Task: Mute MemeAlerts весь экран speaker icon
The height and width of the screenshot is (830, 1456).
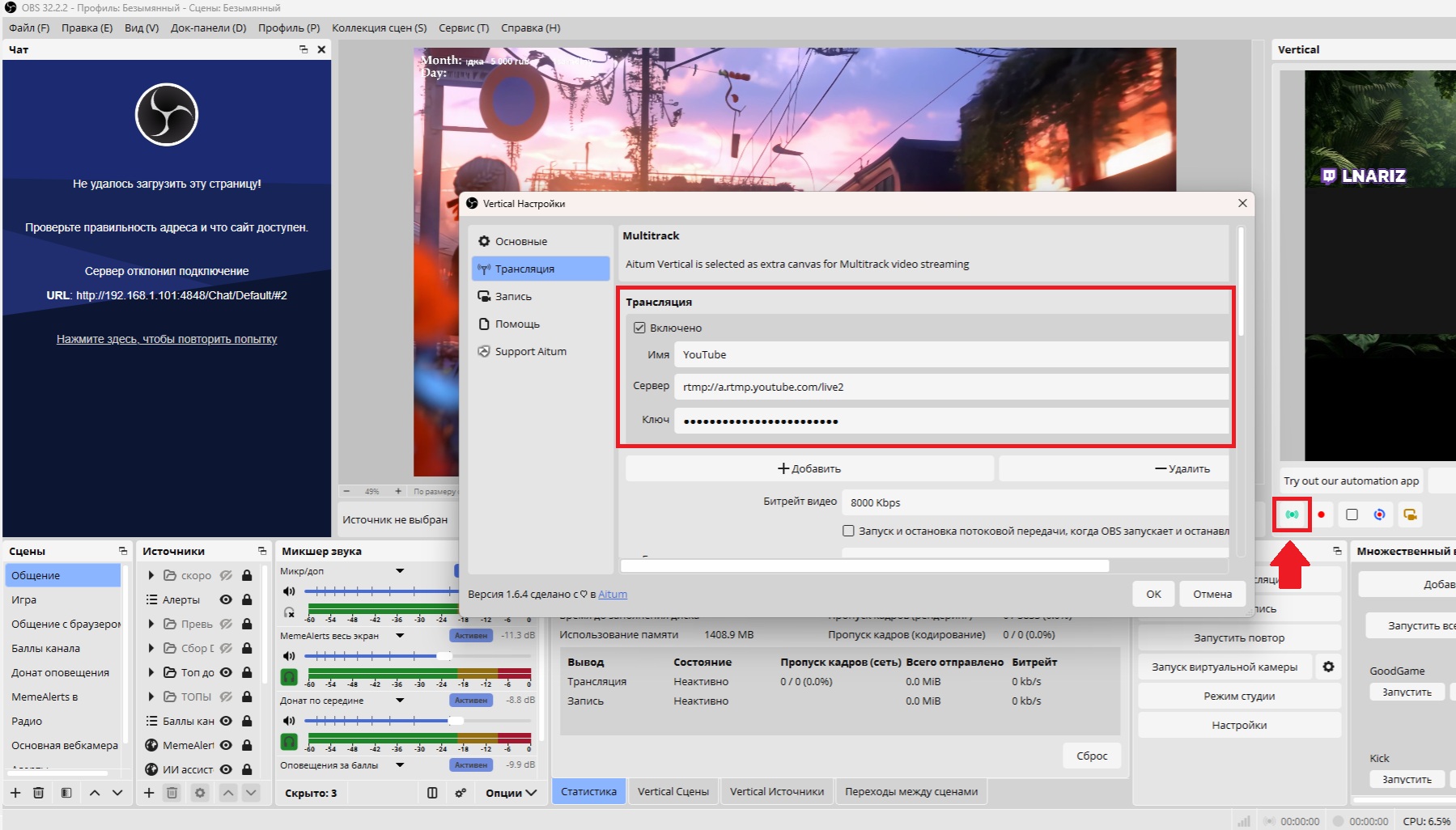Action: click(289, 656)
